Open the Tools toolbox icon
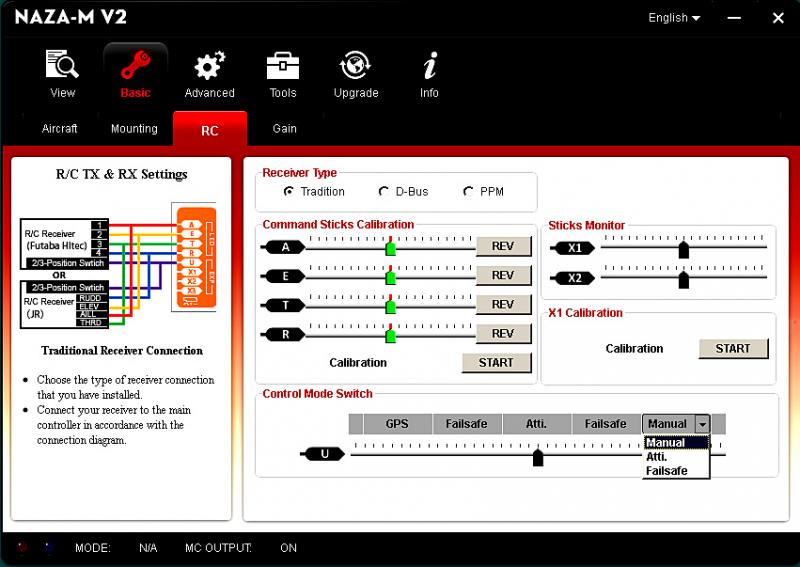 (x=283, y=66)
